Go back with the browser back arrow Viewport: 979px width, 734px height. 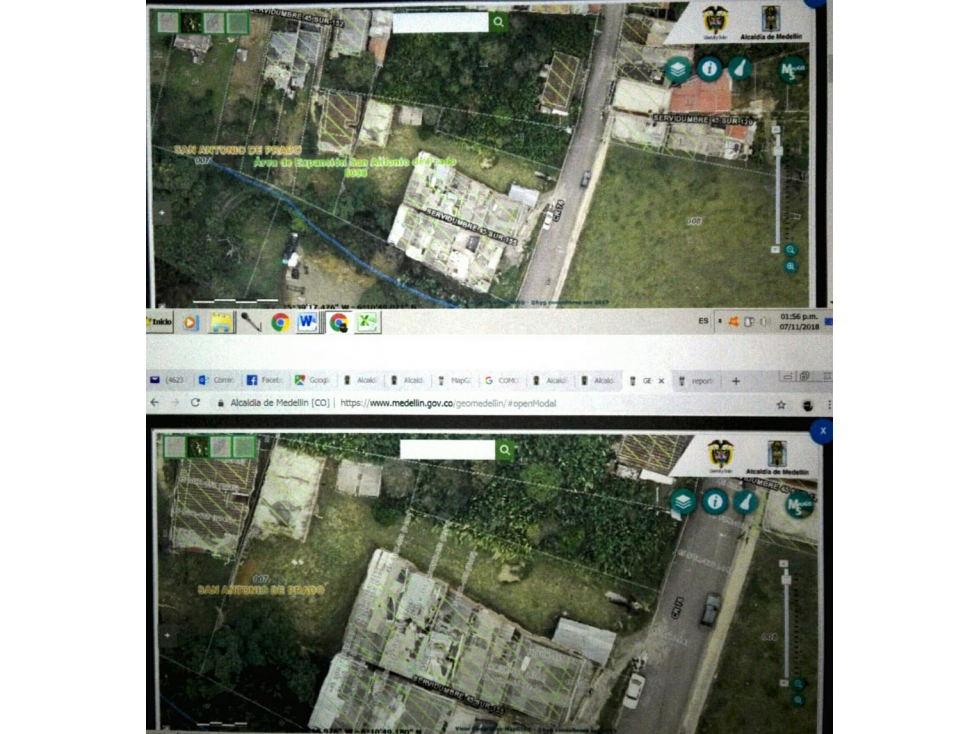pos(155,403)
